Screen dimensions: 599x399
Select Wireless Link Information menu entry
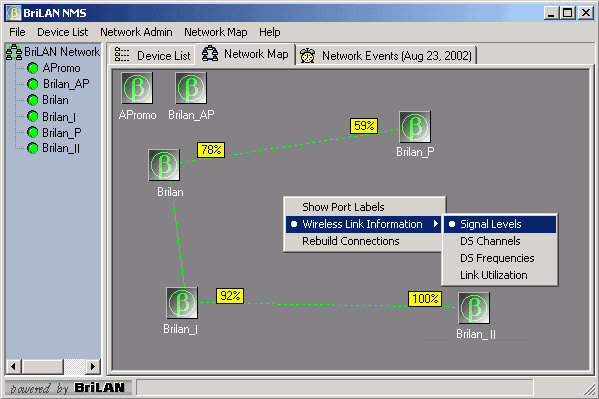tap(364, 224)
